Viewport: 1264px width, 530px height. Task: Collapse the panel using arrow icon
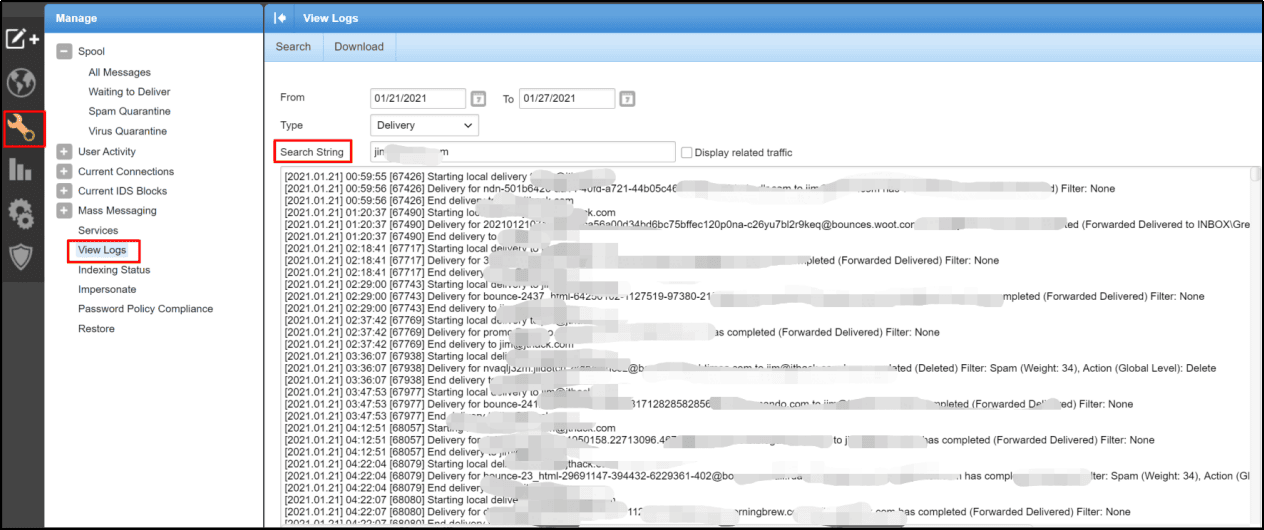(281, 18)
